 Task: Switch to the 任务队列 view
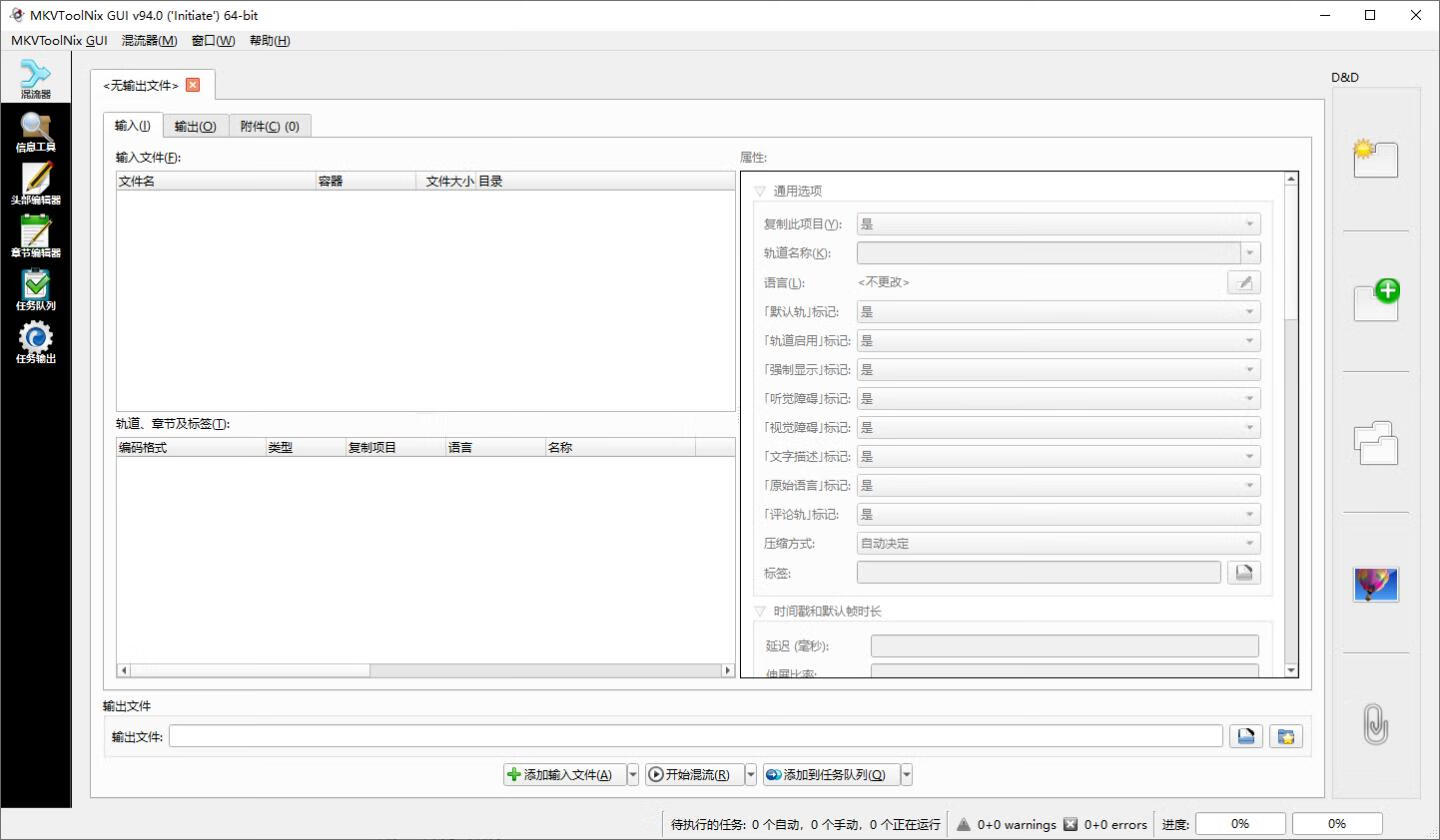click(35, 290)
